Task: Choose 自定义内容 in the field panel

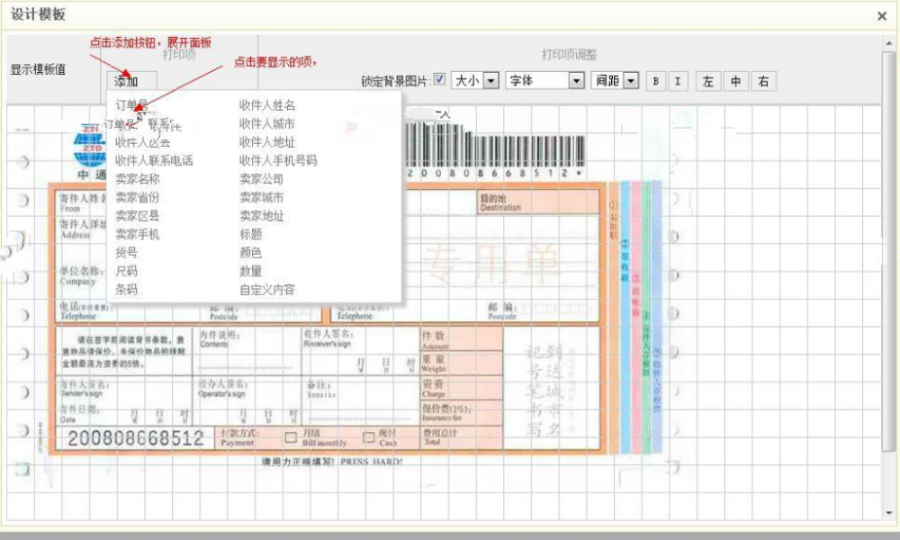Action: 267,290
